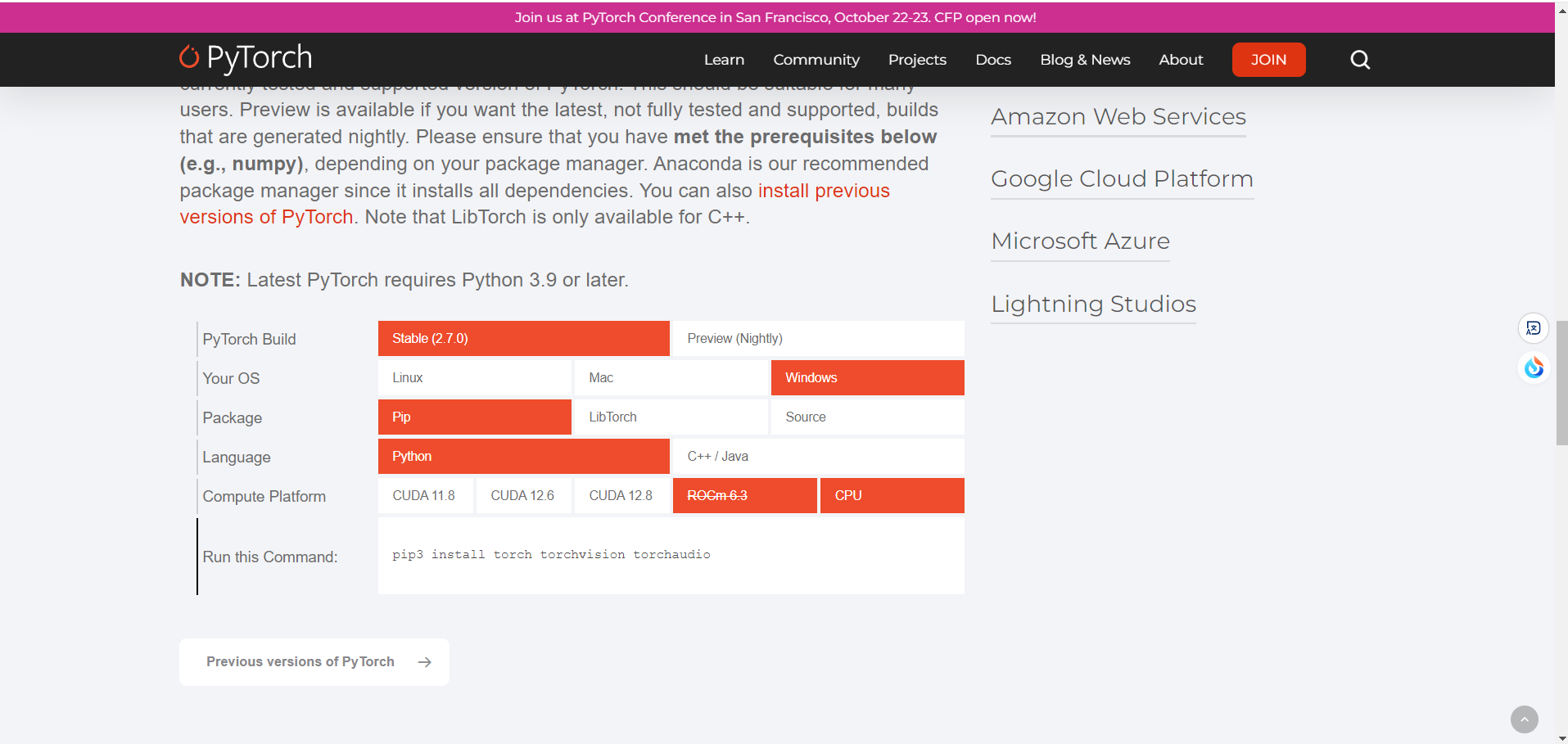Click the arrow inside Previous versions button
This screenshot has width=1568, height=744.
pos(424,661)
